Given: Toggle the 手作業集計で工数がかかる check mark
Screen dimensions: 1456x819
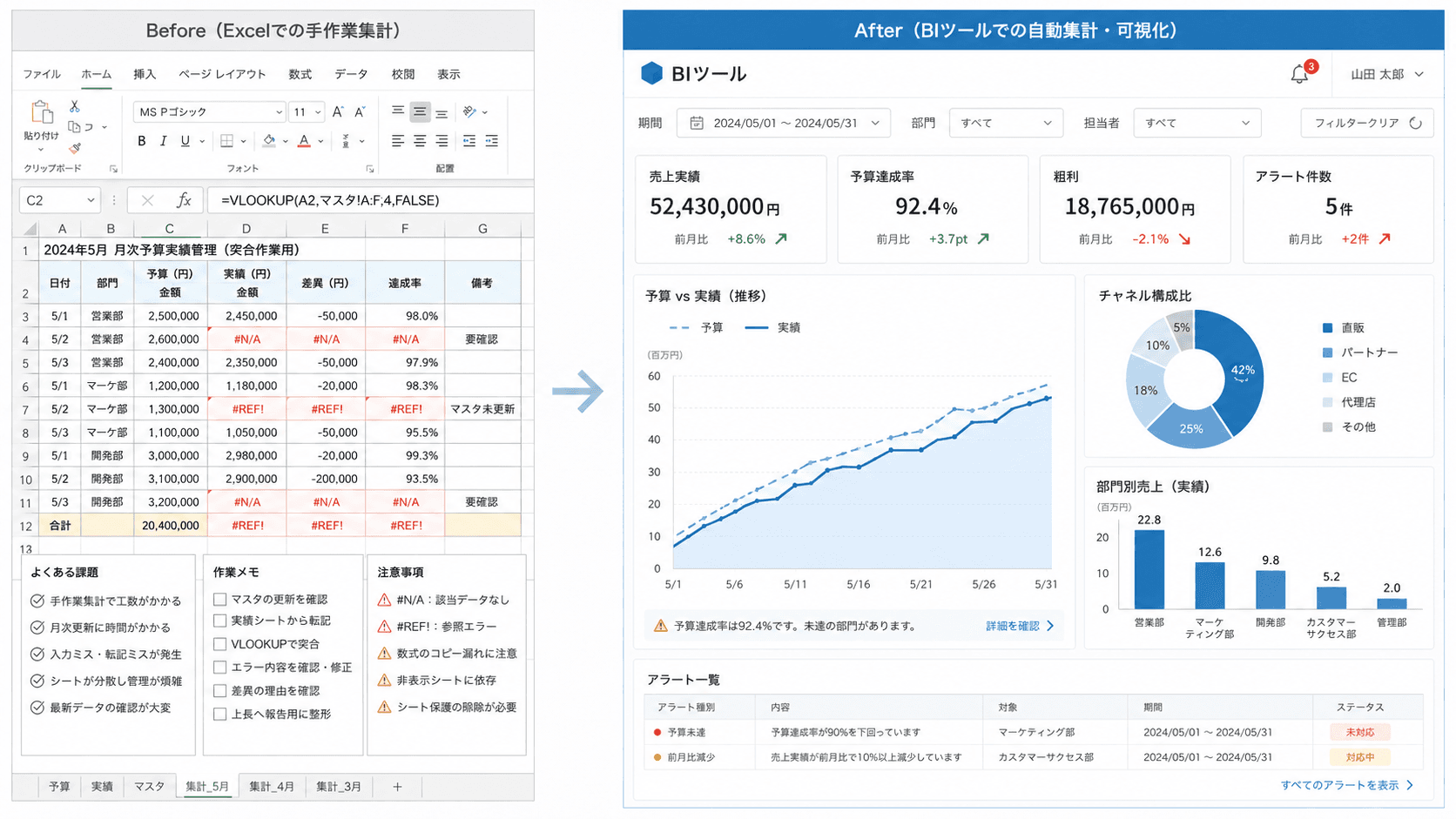Looking at the screenshot, I should point(37,601).
